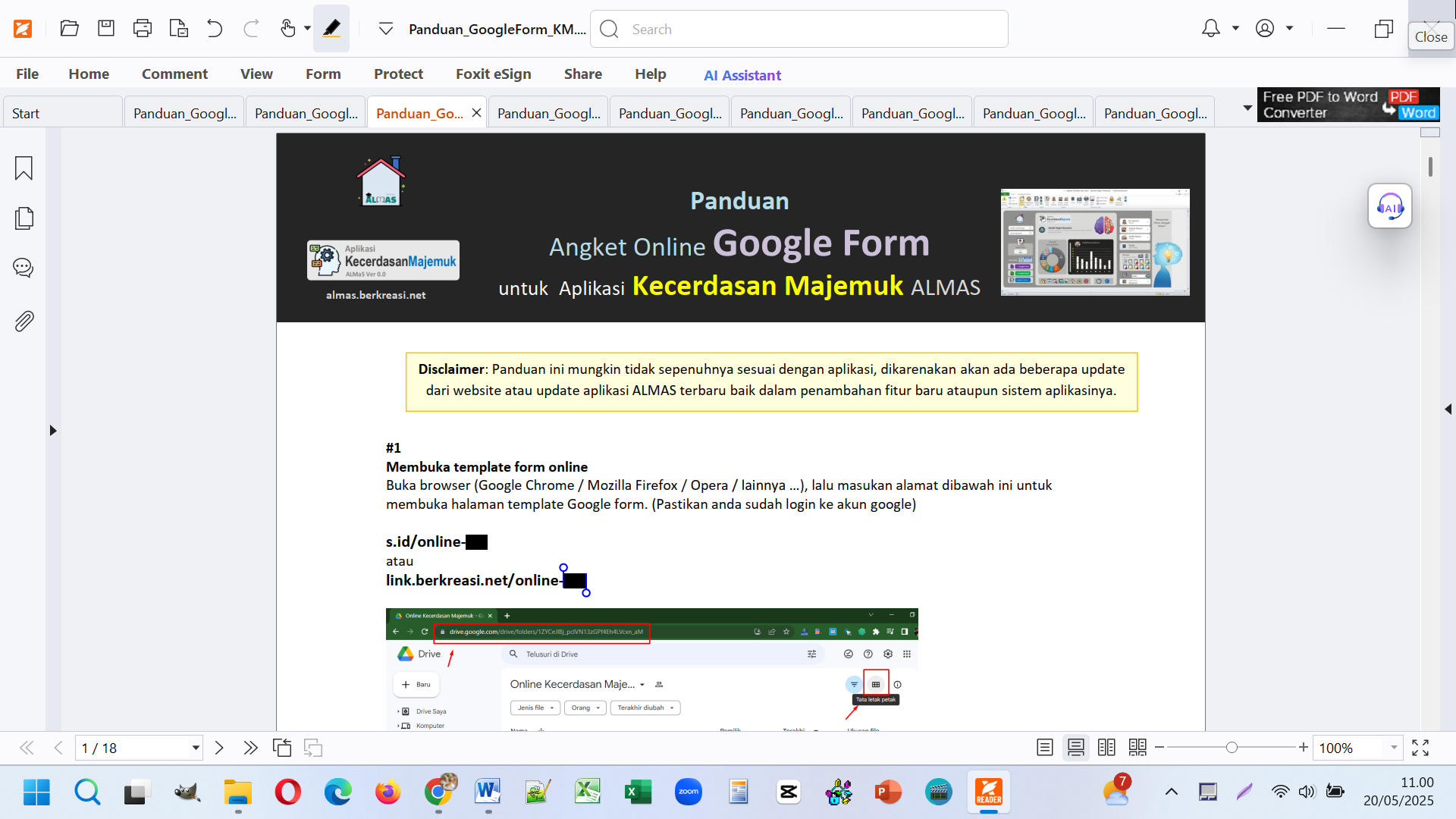The height and width of the screenshot is (819, 1456).
Task: Click the Open file folder icon
Action: click(x=69, y=29)
